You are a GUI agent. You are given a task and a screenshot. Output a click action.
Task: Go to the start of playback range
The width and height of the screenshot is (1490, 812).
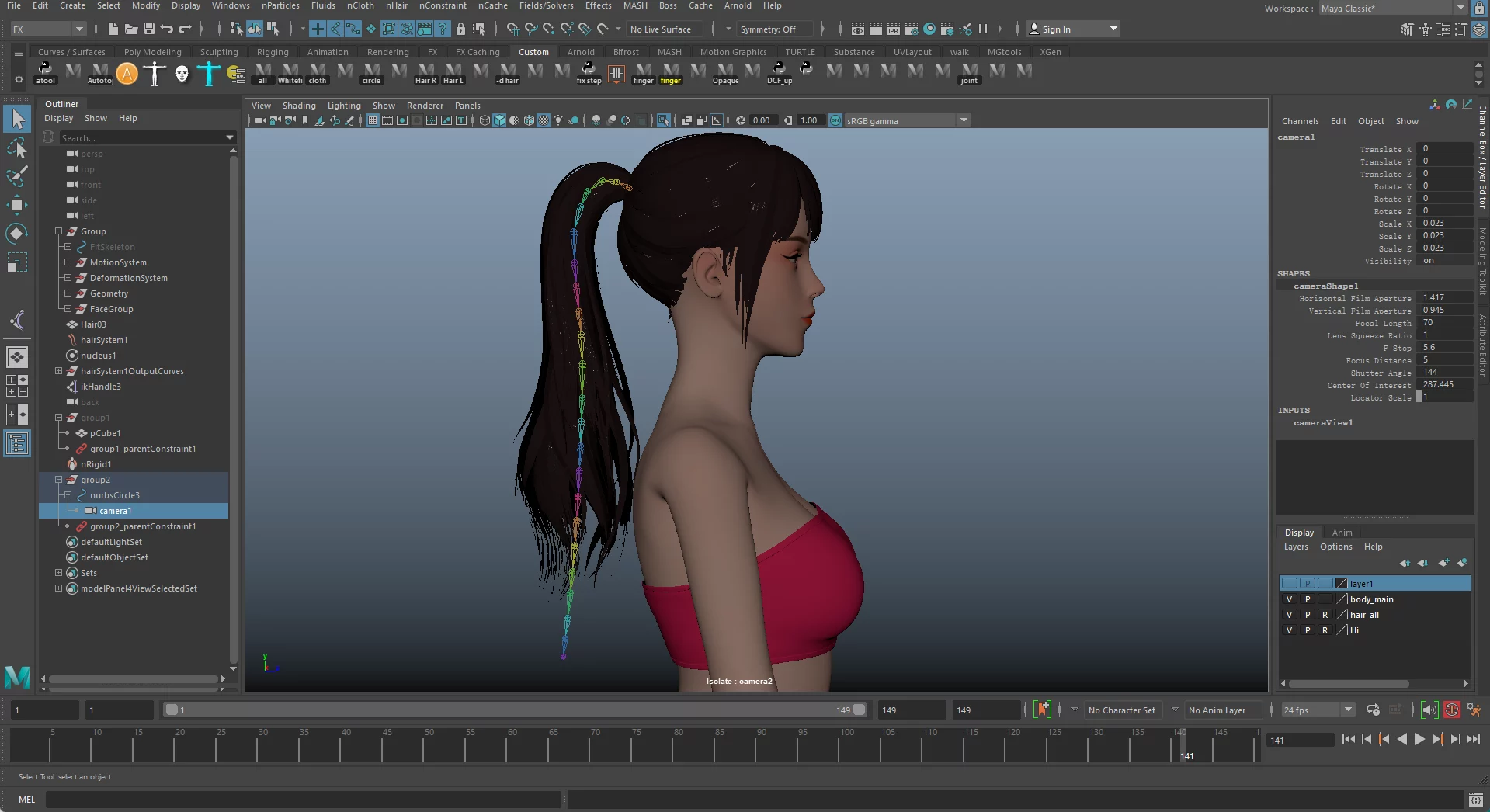click(1348, 739)
